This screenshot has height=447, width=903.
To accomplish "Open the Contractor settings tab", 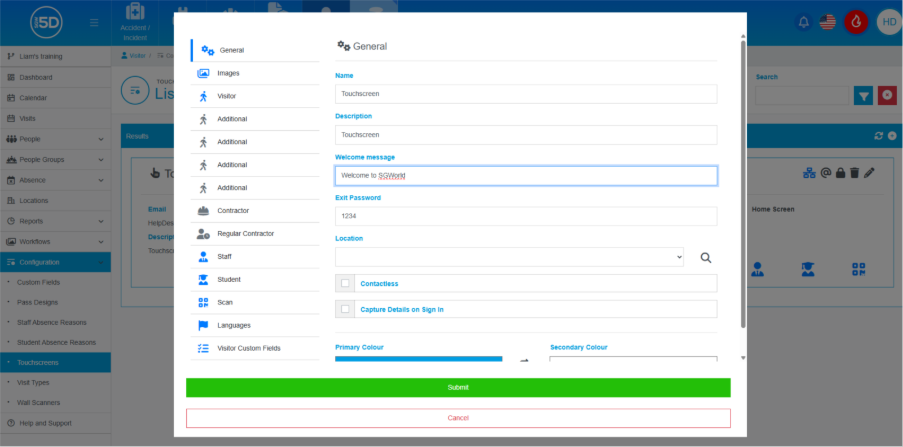I will click(x=255, y=211).
